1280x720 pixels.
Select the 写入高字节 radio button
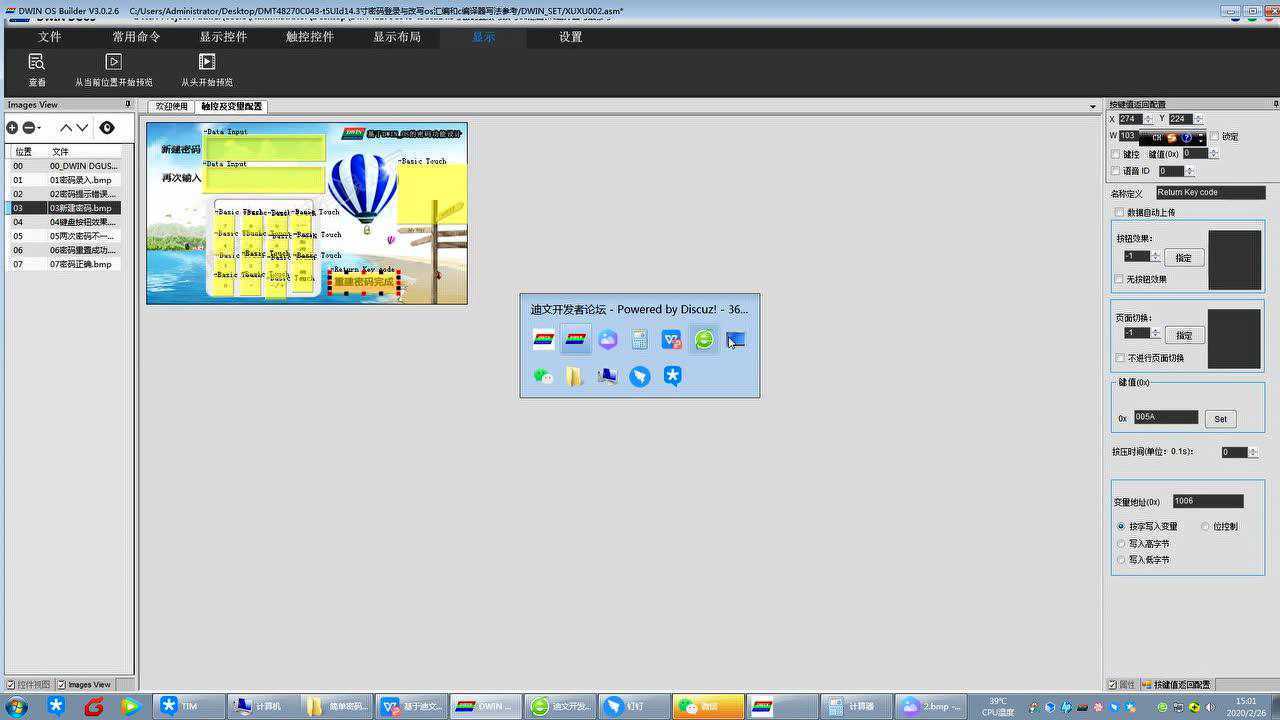point(1121,544)
